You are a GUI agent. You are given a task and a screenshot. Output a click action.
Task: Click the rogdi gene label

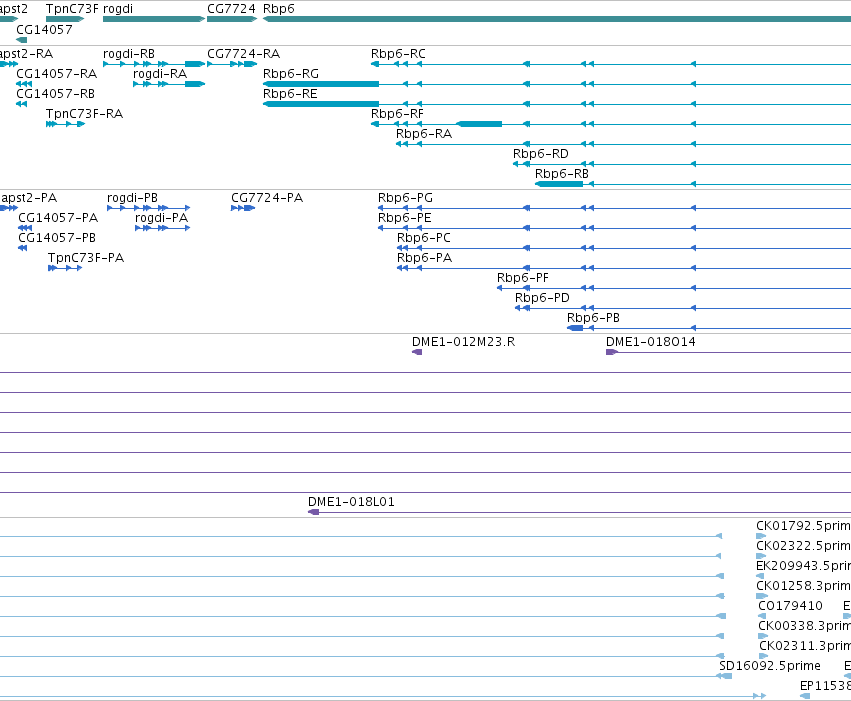point(118,9)
